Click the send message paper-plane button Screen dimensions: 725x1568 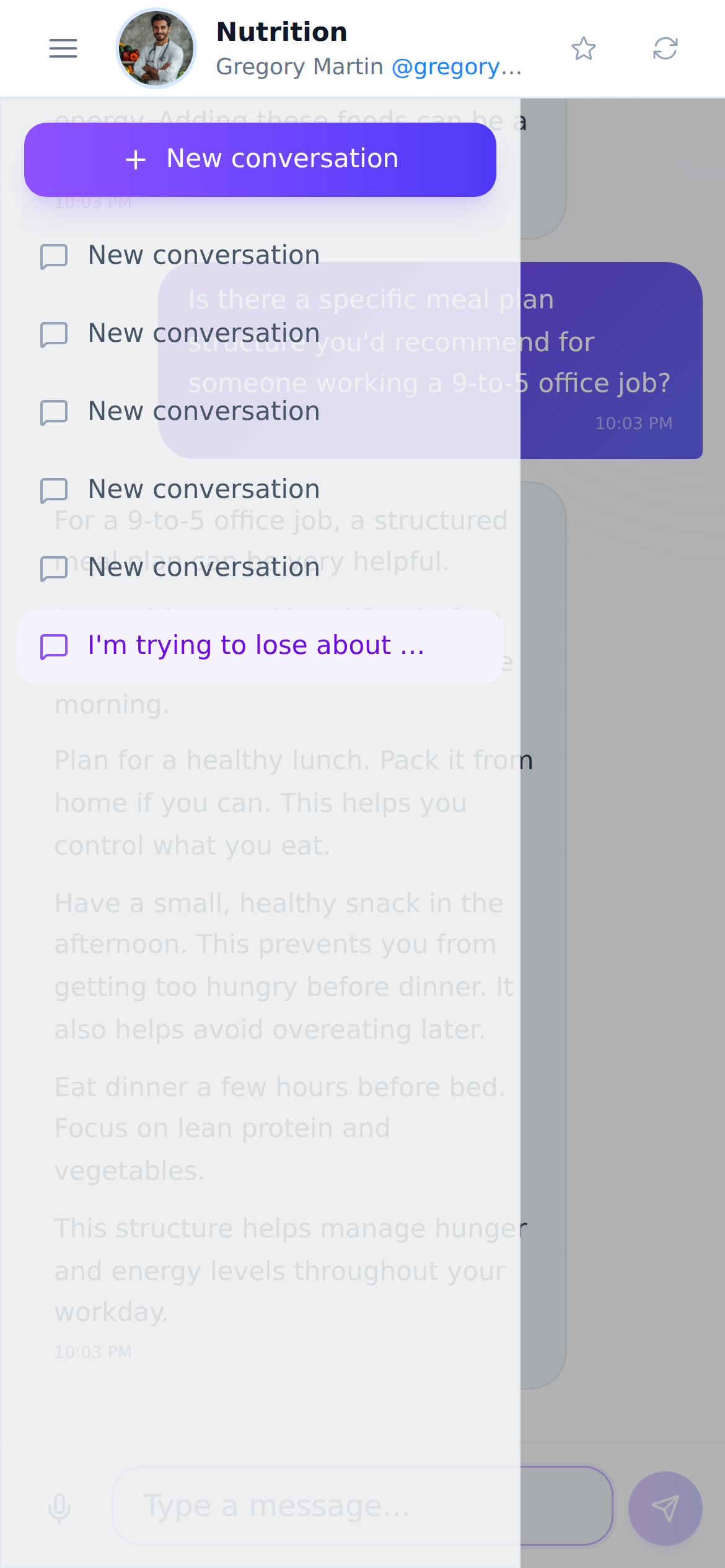coord(666,1509)
